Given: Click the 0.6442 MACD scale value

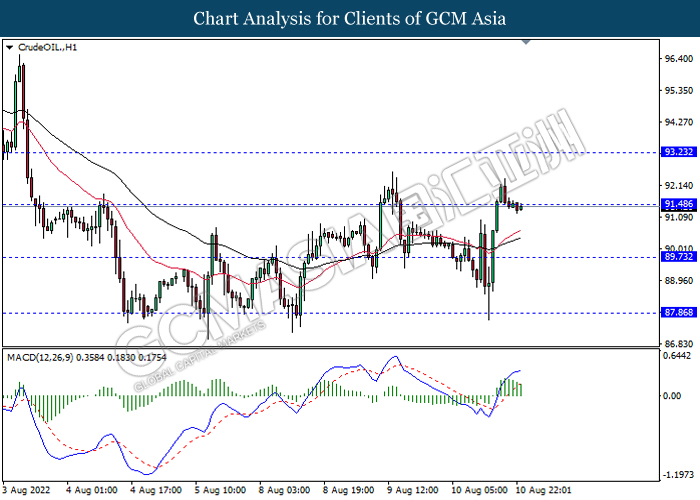Looking at the screenshot, I should pos(679,356).
